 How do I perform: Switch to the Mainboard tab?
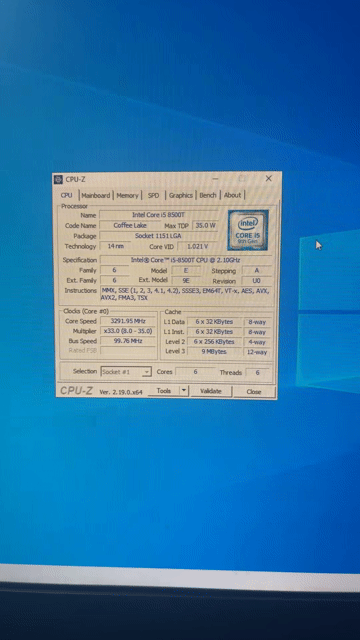96,195
